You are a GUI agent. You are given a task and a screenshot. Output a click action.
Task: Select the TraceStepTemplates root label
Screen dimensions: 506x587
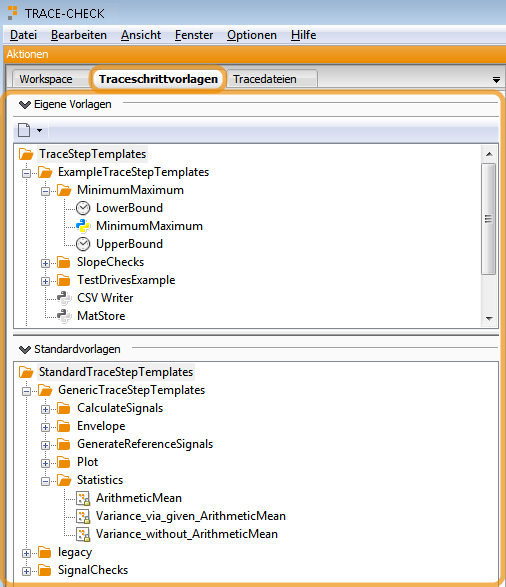click(x=92, y=154)
